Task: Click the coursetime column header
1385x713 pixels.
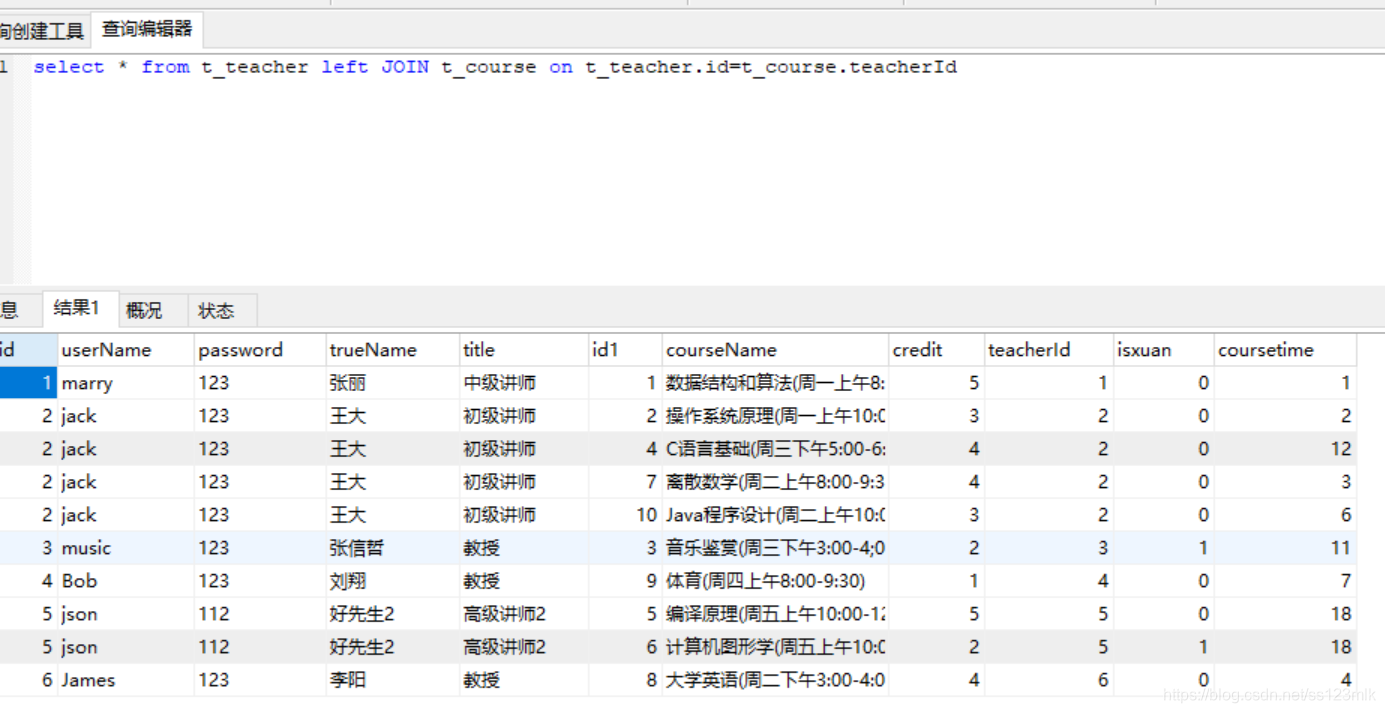Action: pos(1285,350)
